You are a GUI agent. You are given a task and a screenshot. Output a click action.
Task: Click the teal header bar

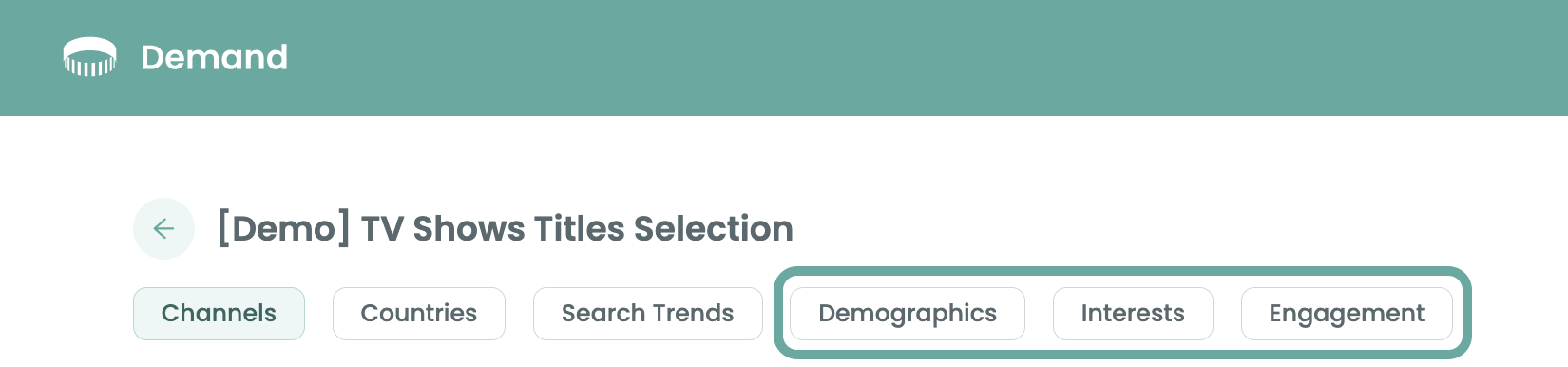784,58
